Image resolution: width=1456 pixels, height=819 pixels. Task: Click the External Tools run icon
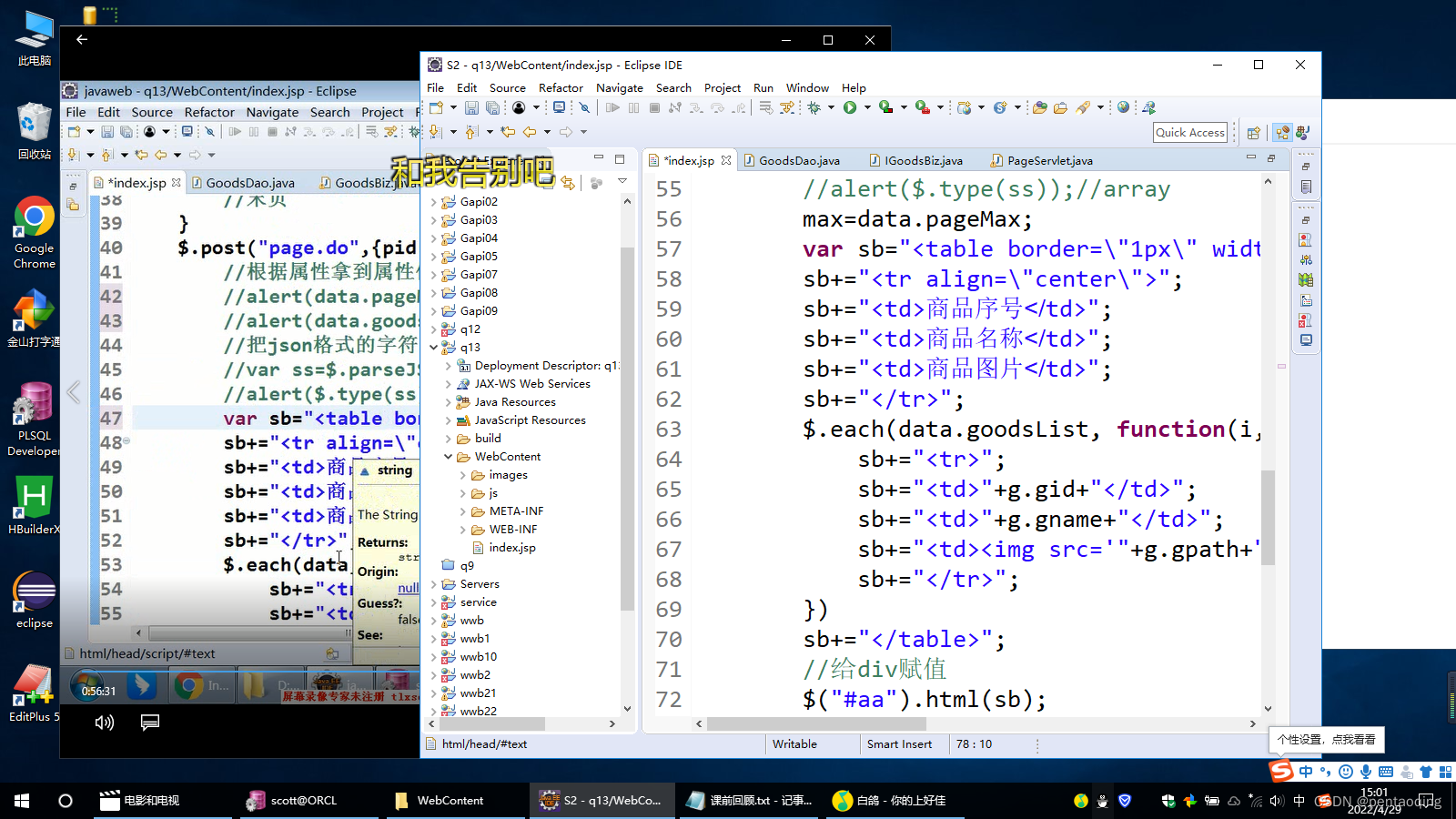coord(922,107)
